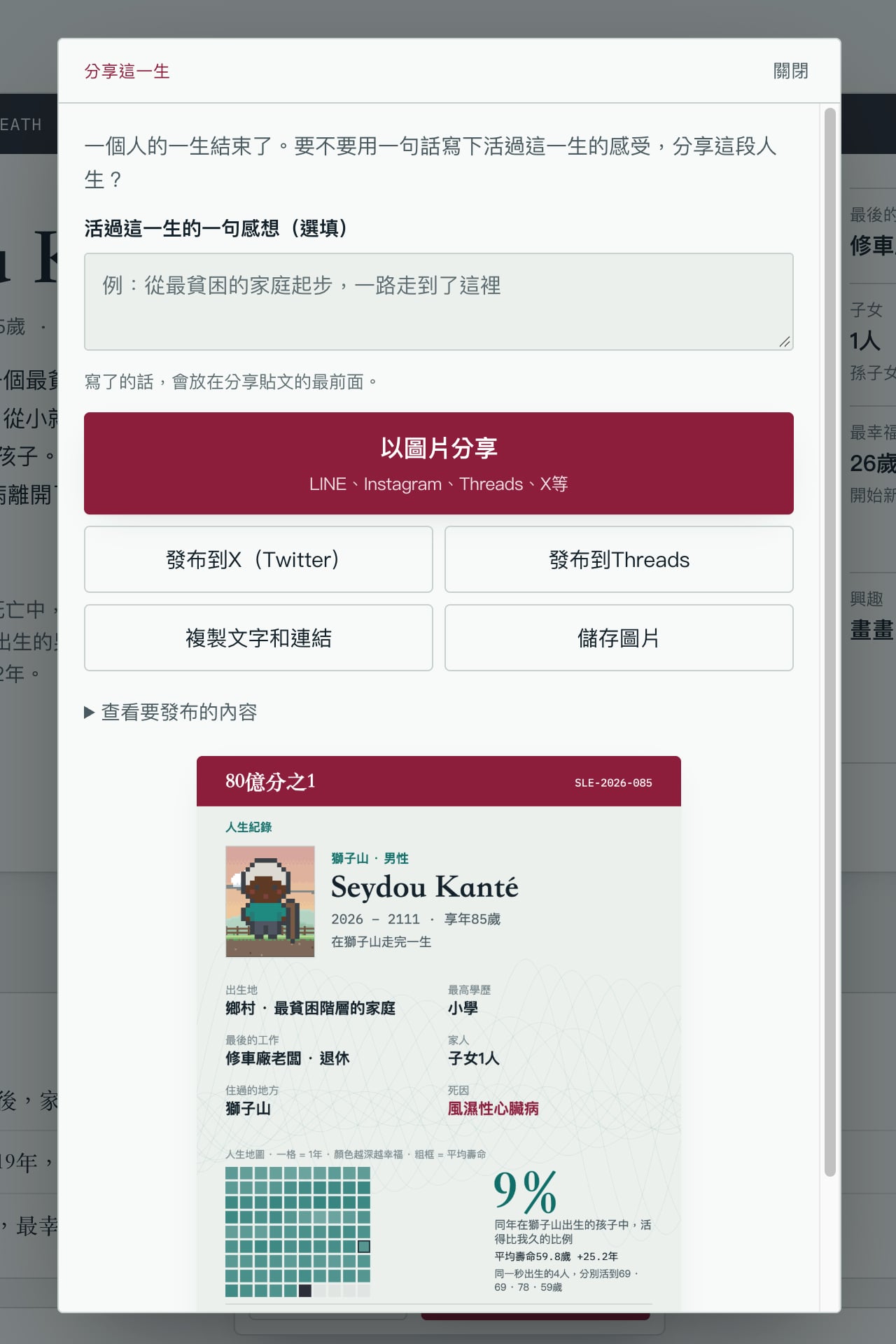Click 獅子山 · 男性 label

point(370,858)
